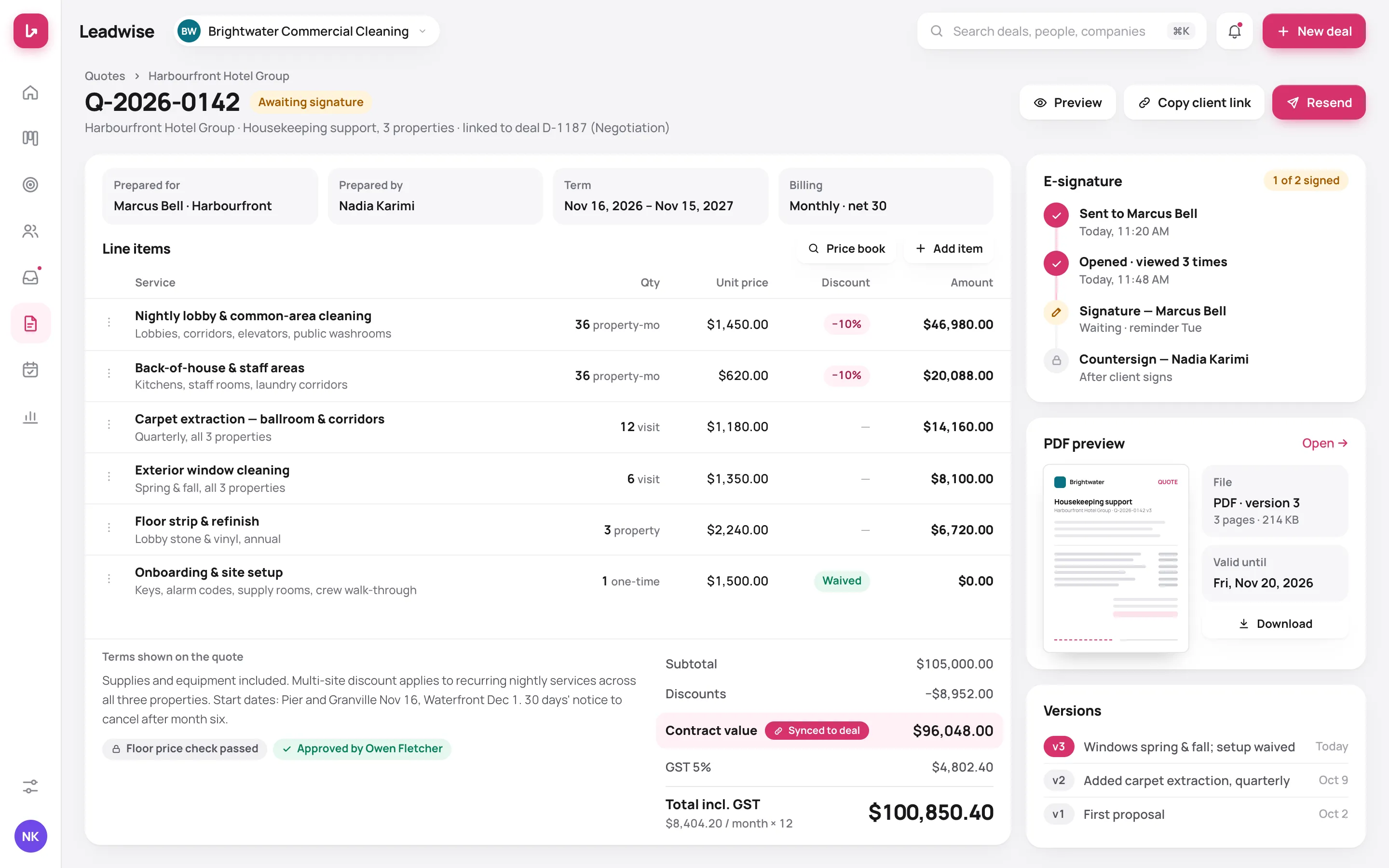Open the inbox icon with red dot
The image size is (1389, 868).
[x=30, y=277]
